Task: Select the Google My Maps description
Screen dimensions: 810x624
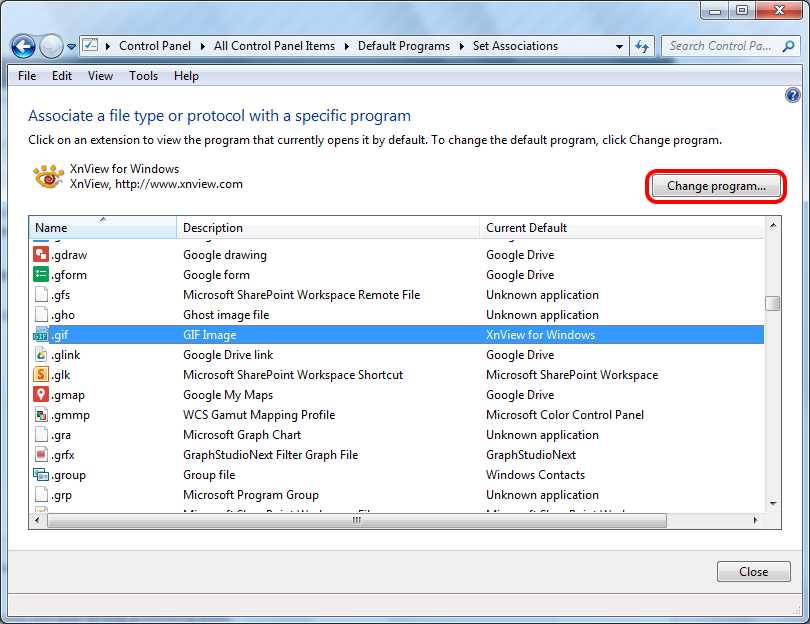Action: (x=228, y=395)
